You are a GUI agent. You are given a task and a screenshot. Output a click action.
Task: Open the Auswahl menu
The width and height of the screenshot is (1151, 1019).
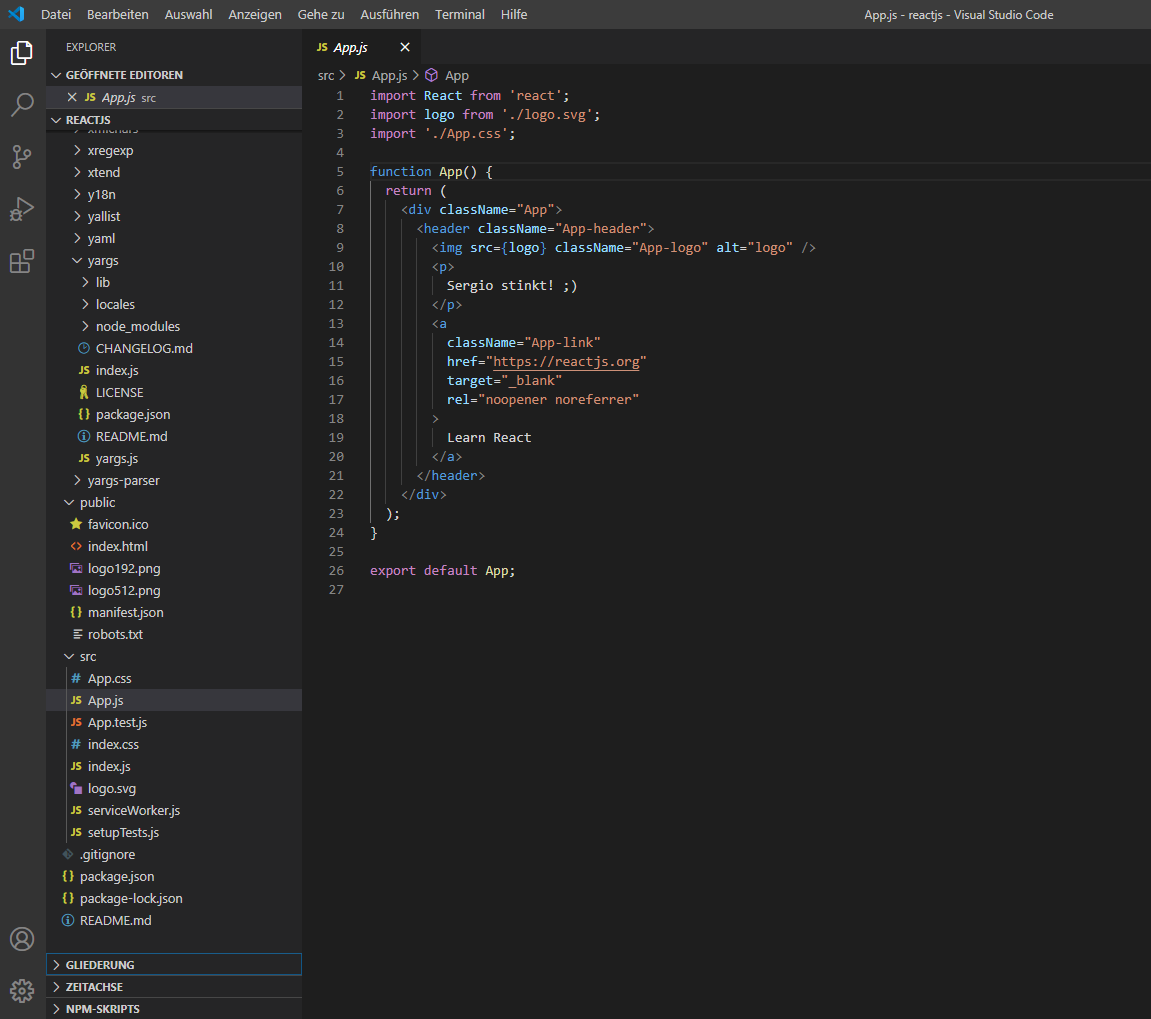click(189, 14)
